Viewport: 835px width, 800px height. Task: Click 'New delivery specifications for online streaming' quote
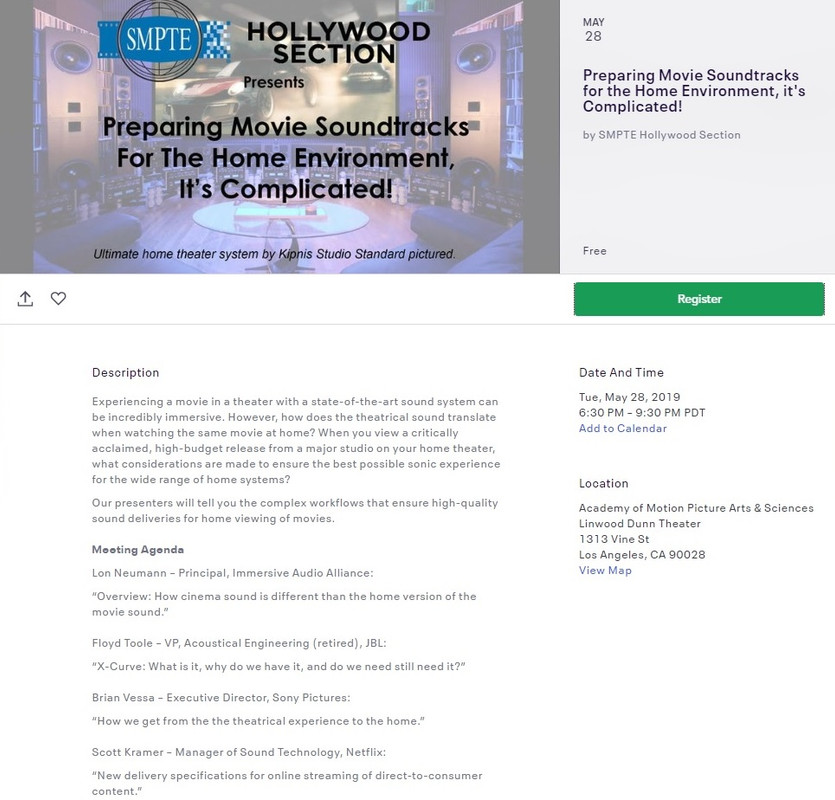pyautogui.click(x=287, y=783)
